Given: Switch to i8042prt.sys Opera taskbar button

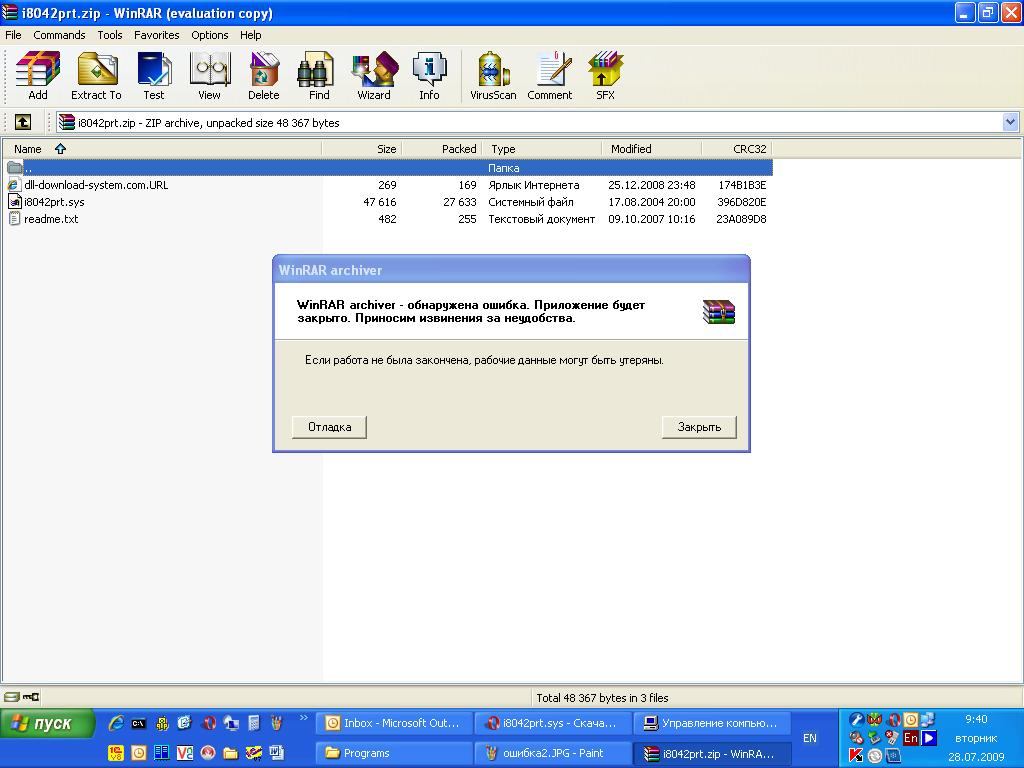Looking at the screenshot, I should (x=552, y=723).
